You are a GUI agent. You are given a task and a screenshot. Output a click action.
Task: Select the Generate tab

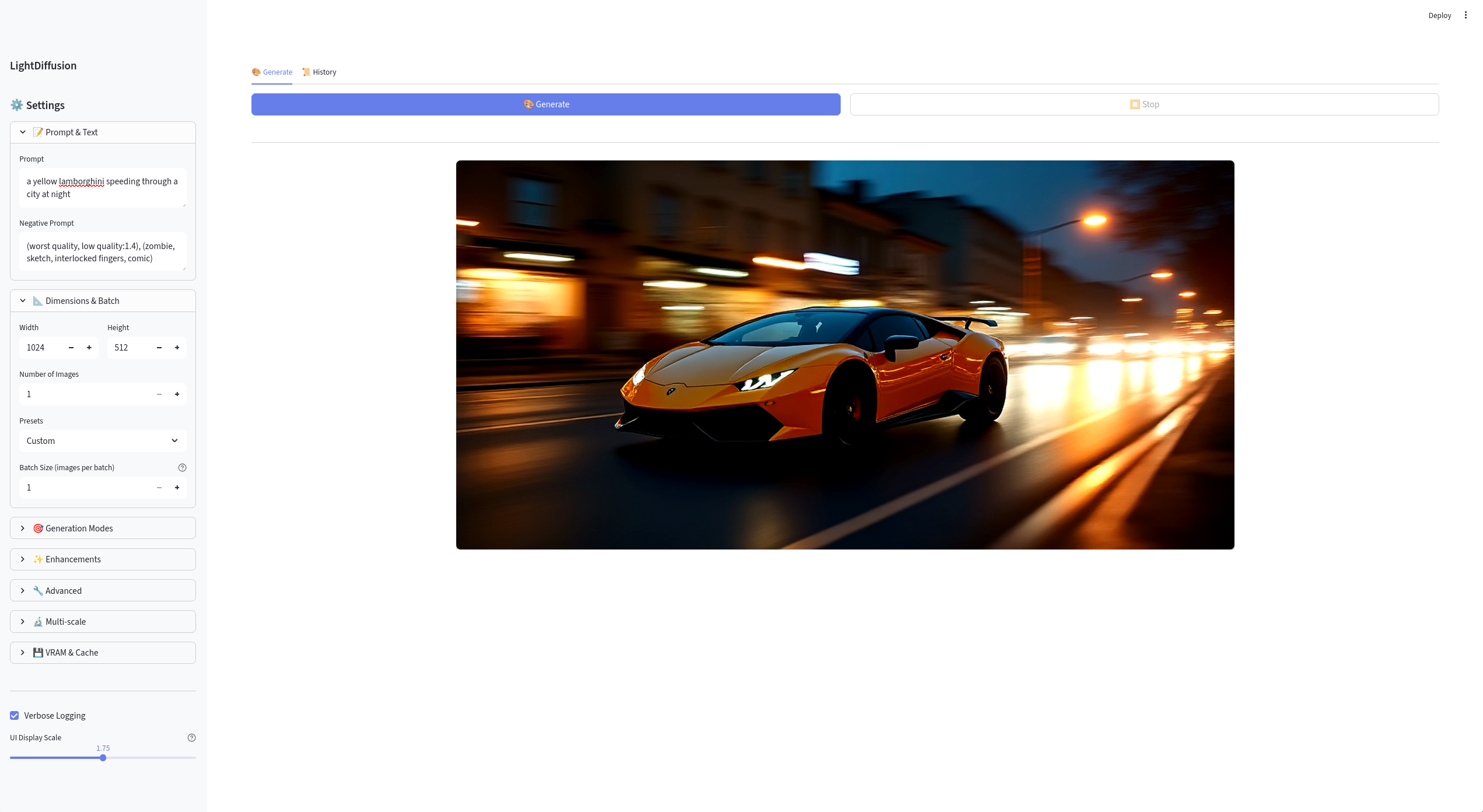[x=272, y=72]
